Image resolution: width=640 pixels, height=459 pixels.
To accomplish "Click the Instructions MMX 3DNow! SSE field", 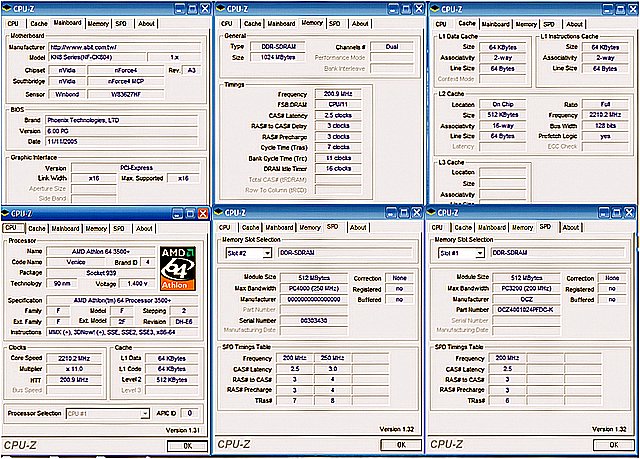I will [x=122, y=332].
